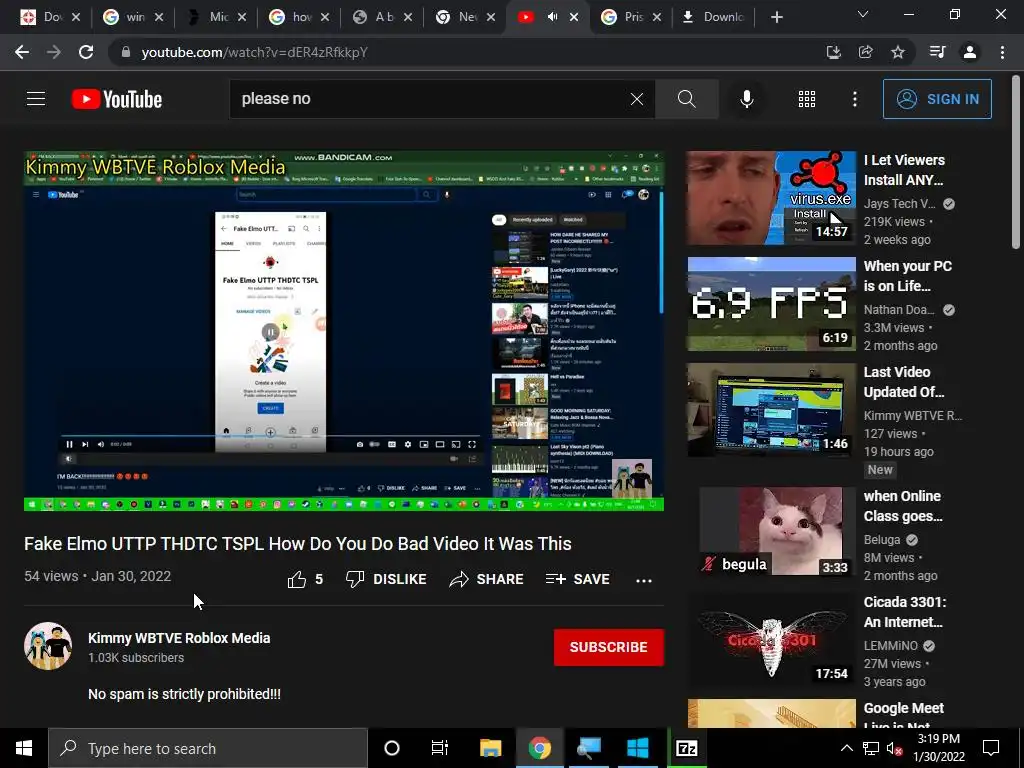Viewport: 1024px width, 768px height.
Task: Click SHARE below the video
Action: click(487, 579)
